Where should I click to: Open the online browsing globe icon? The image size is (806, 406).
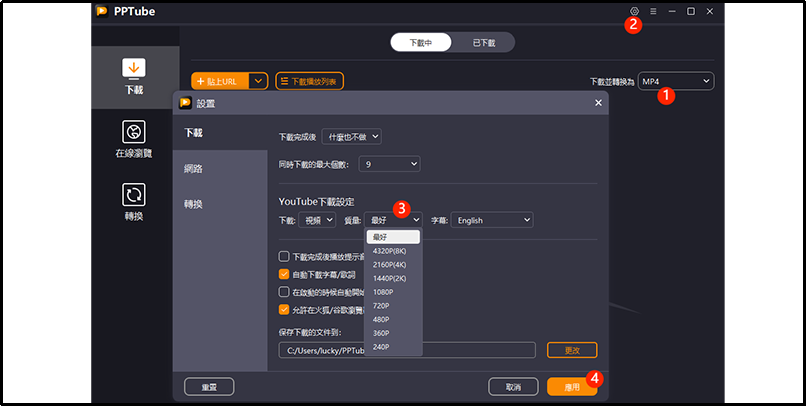[134, 132]
